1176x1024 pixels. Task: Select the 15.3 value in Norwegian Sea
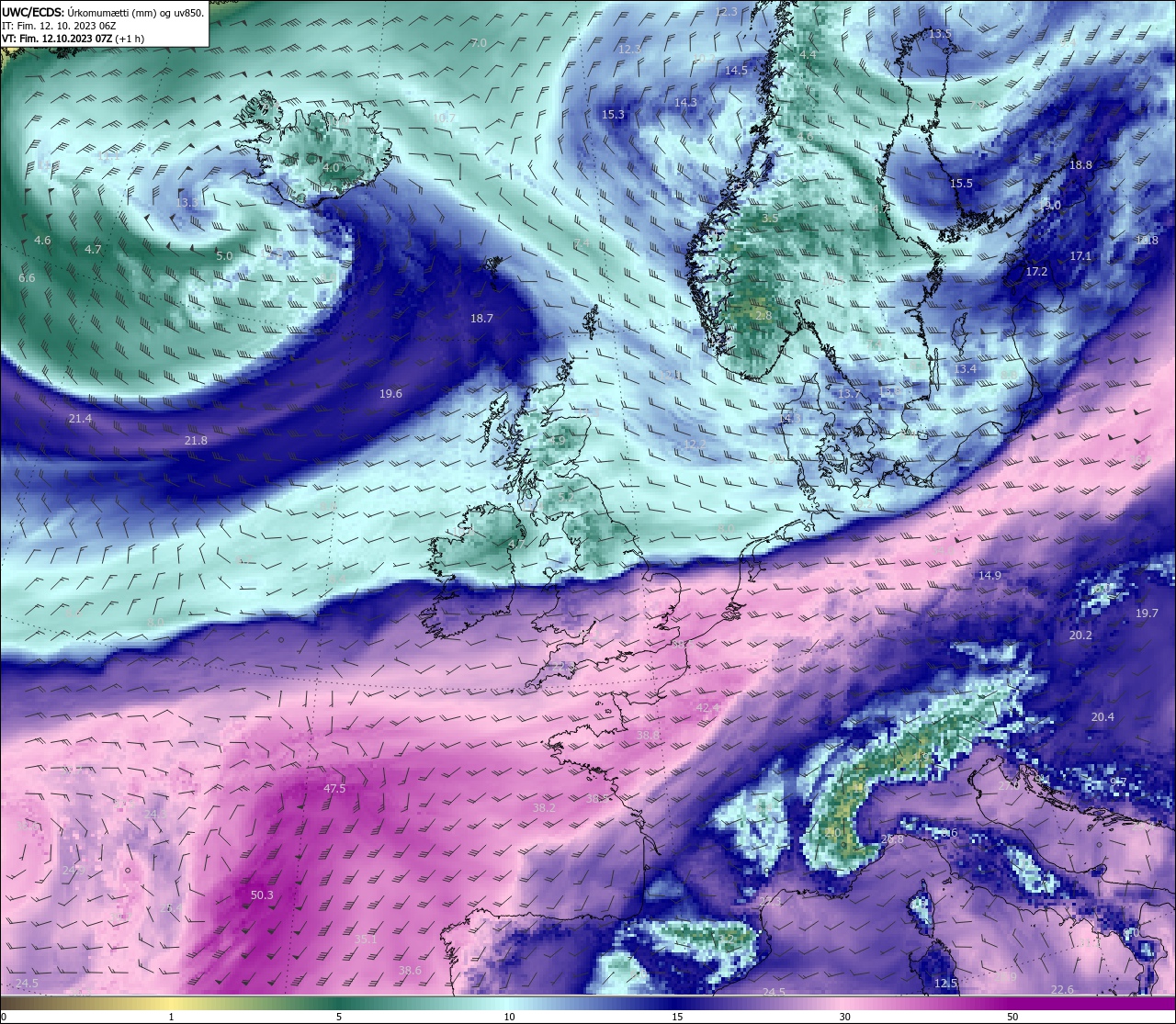coord(613,115)
